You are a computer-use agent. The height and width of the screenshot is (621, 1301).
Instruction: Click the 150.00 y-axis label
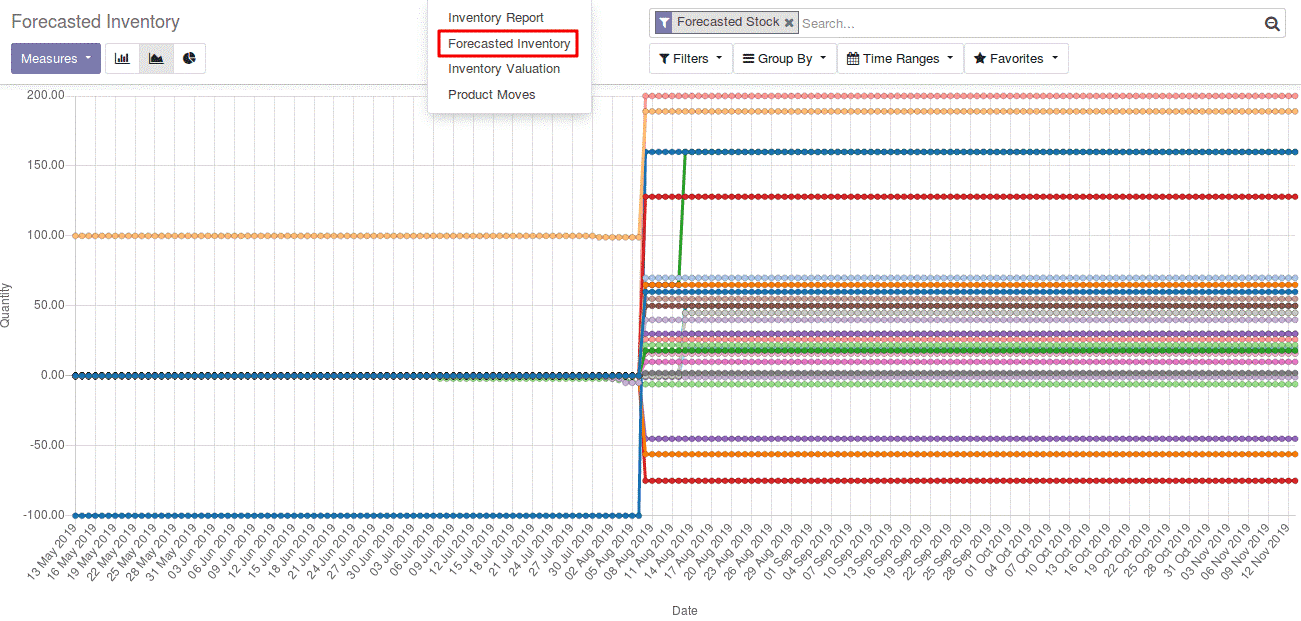[x=46, y=165]
